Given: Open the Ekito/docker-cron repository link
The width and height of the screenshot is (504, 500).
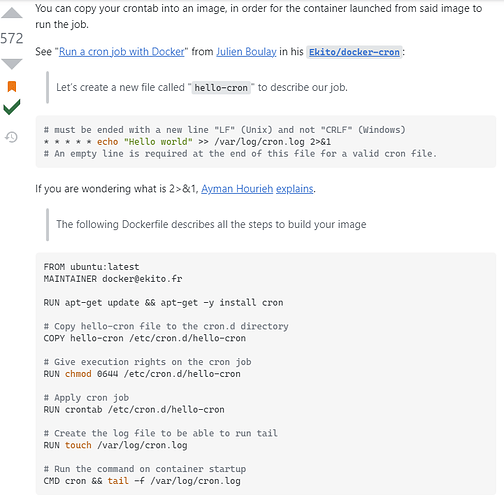Looking at the screenshot, I should pyautogui.click(x=354, y=52).
